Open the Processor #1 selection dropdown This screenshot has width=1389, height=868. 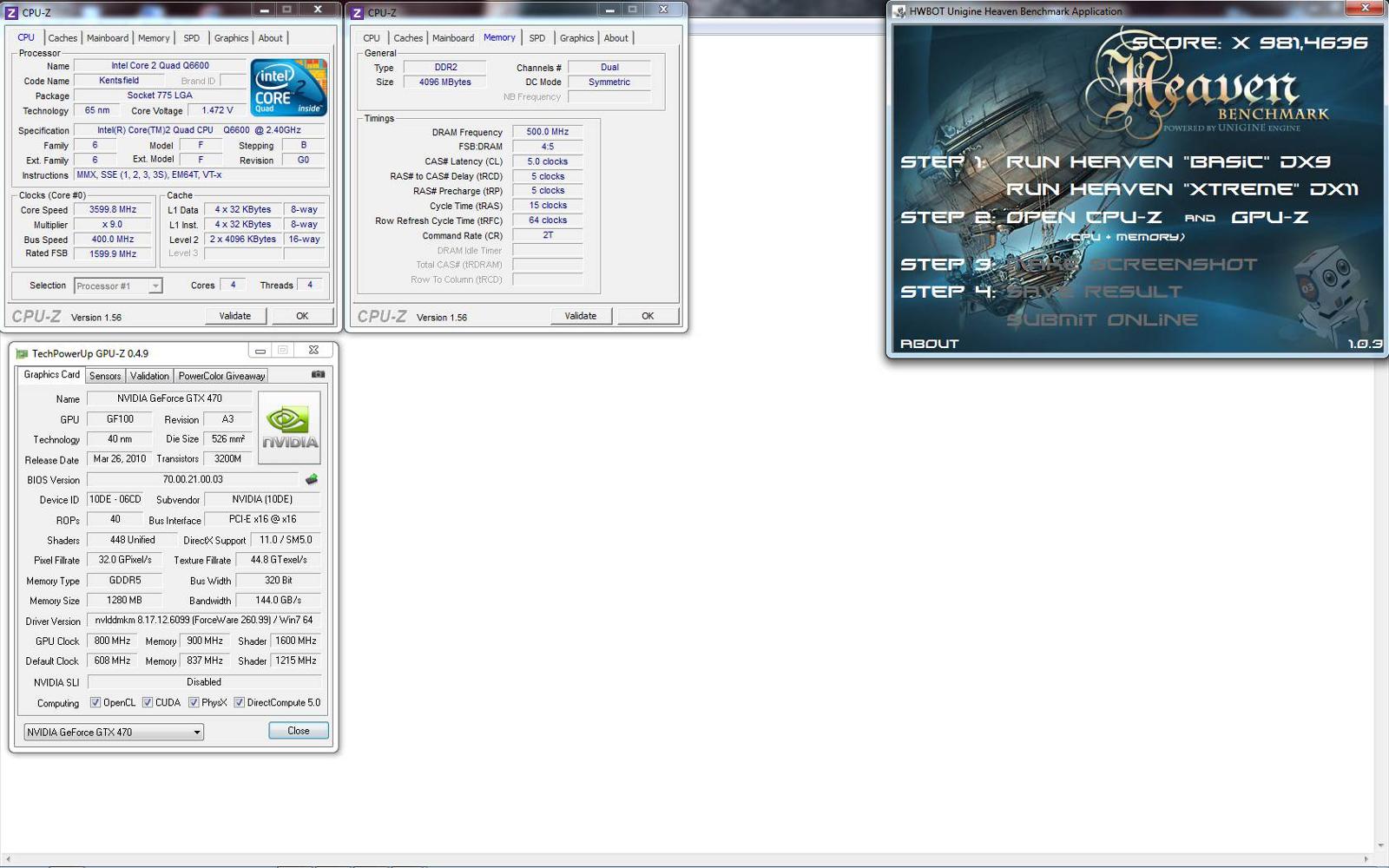118,286
